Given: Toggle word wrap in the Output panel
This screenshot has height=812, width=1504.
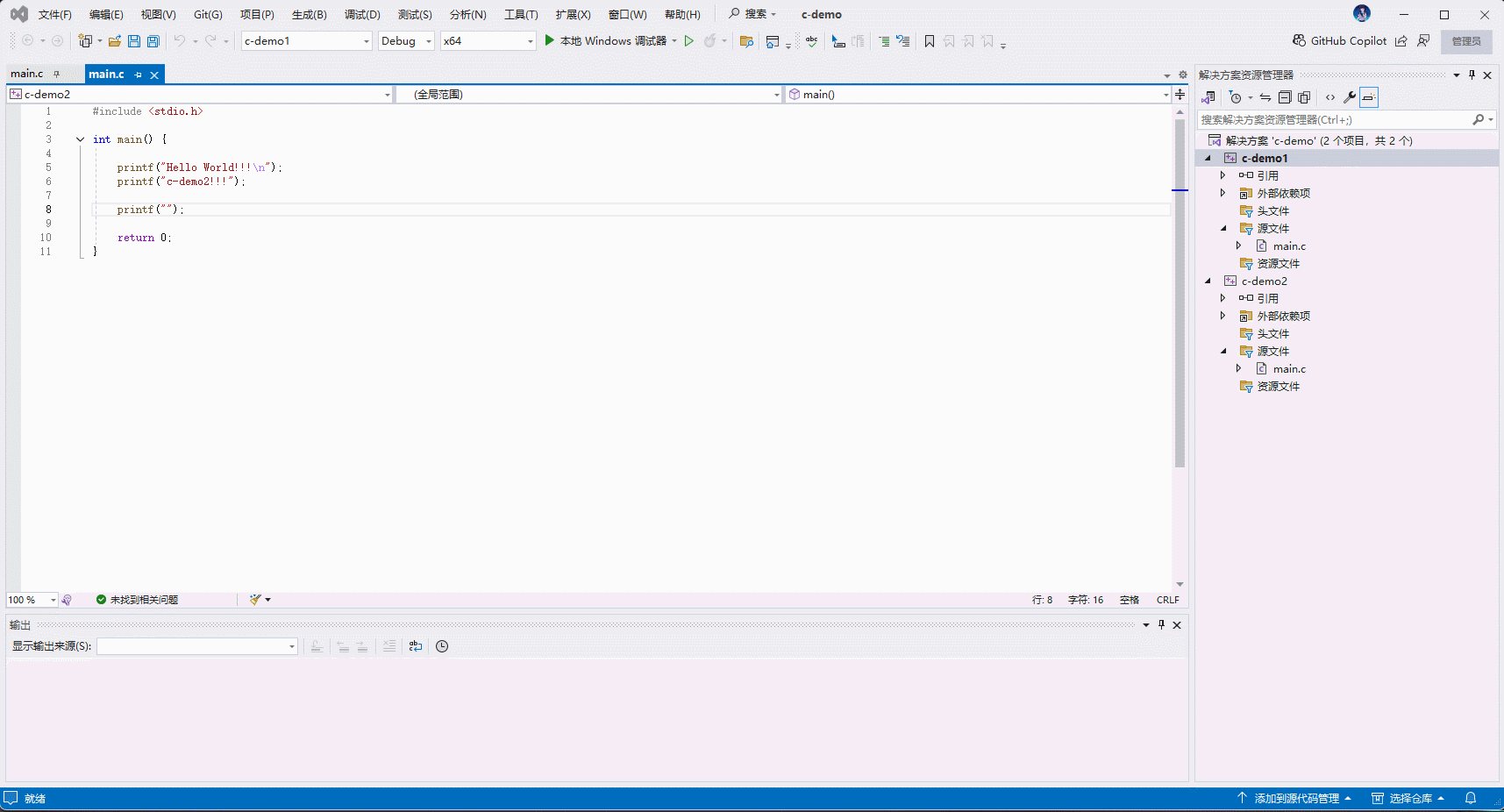Looking at the screenshot, I should [x=416, y=646].
